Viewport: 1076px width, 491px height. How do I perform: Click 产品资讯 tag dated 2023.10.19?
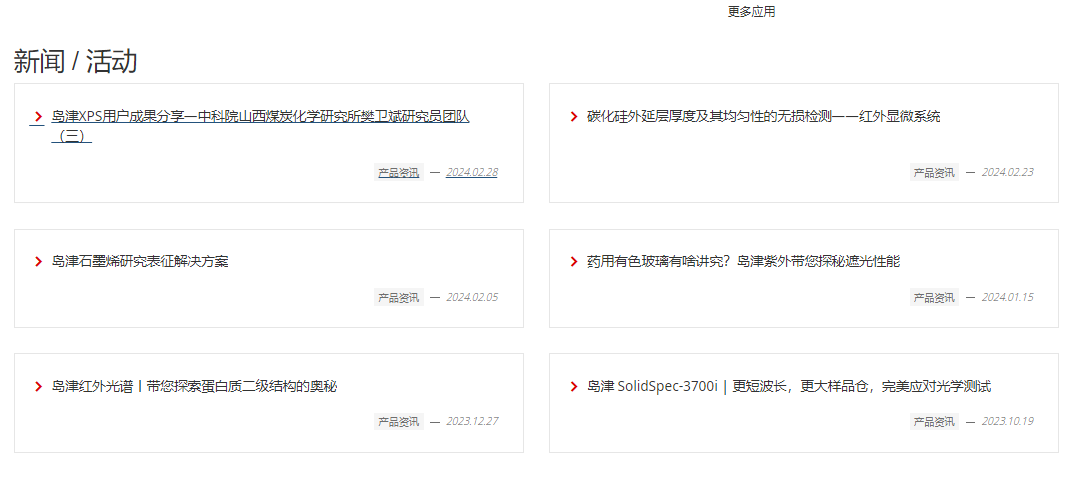934,422
